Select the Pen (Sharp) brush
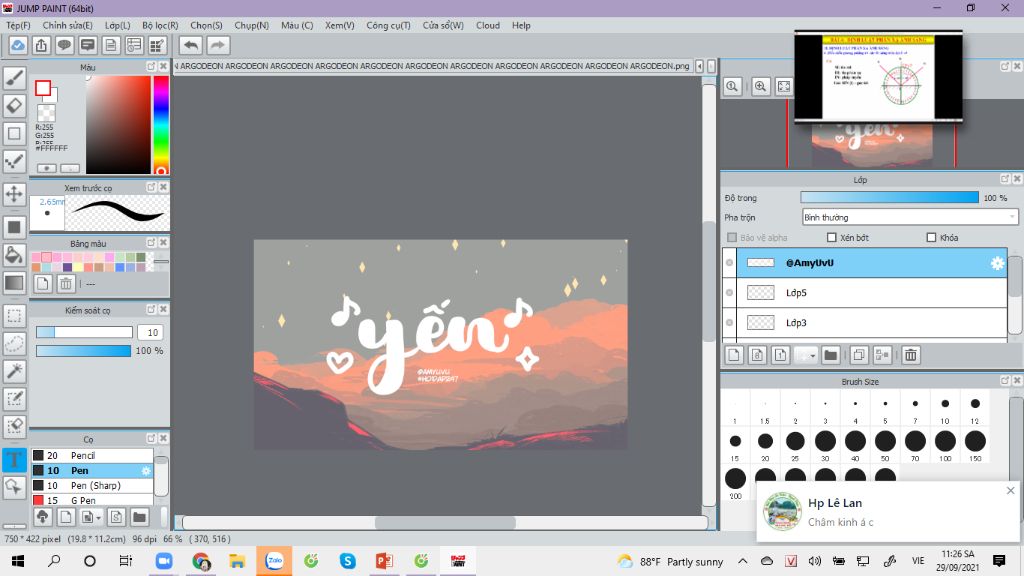Viewport: 1024px width, 576px height. pyautogui.click(x=92, y=485)
